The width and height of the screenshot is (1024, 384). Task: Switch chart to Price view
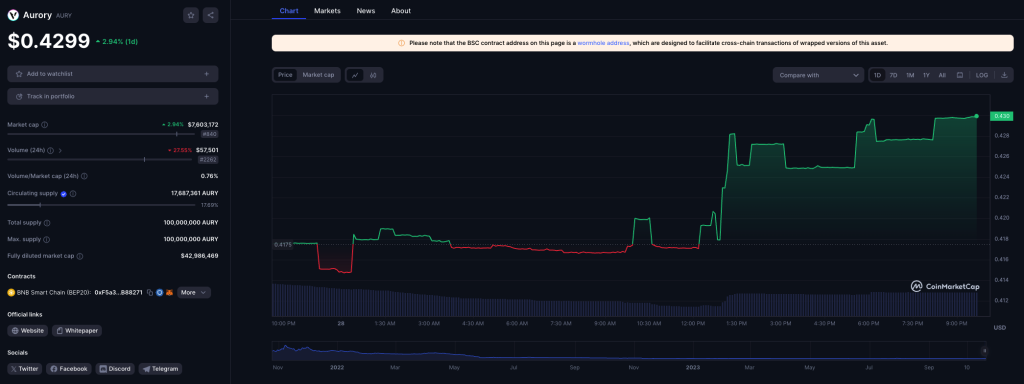285,75
